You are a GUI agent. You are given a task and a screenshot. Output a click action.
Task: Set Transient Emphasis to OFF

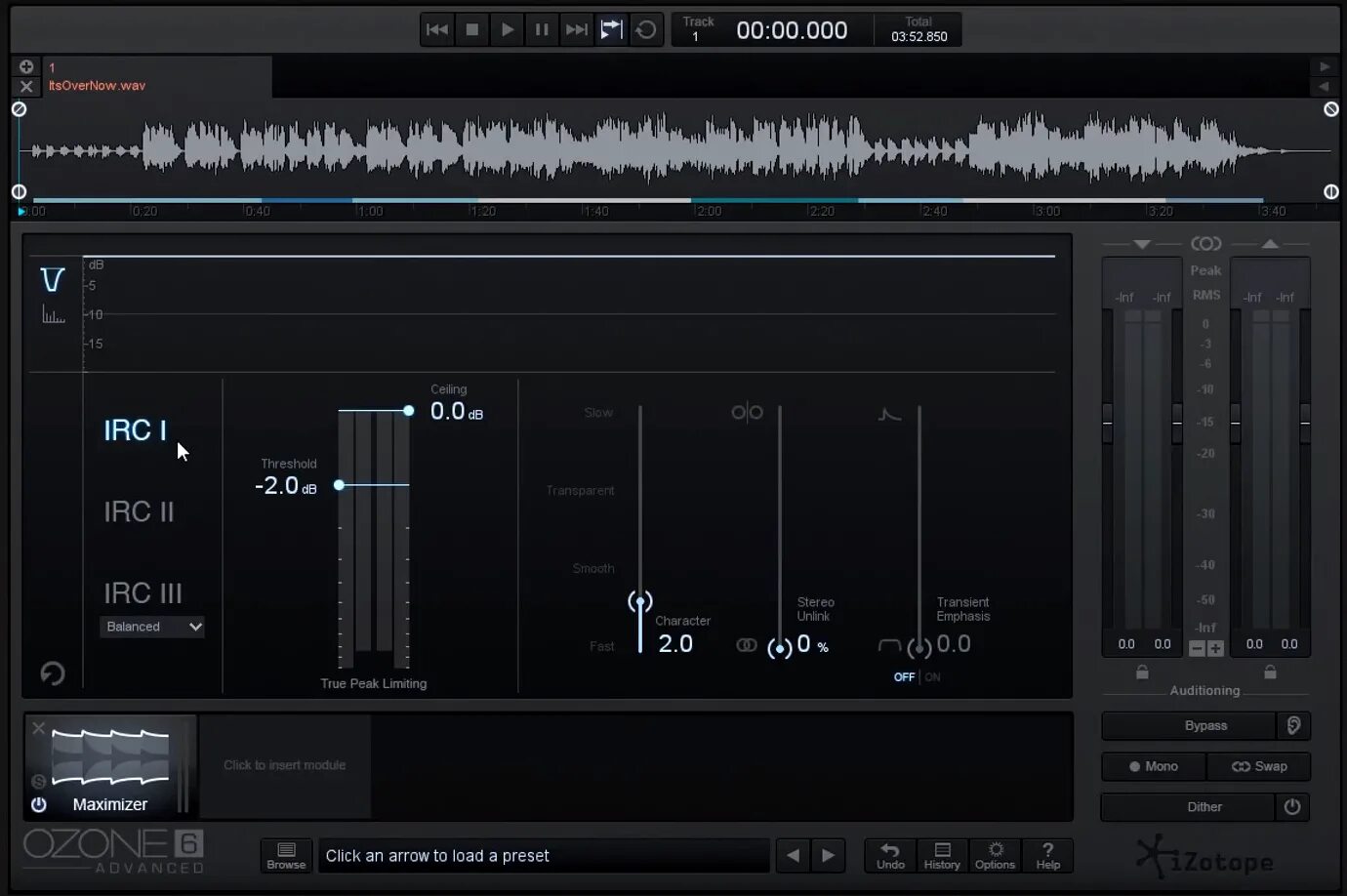click(x=904, y=677)
